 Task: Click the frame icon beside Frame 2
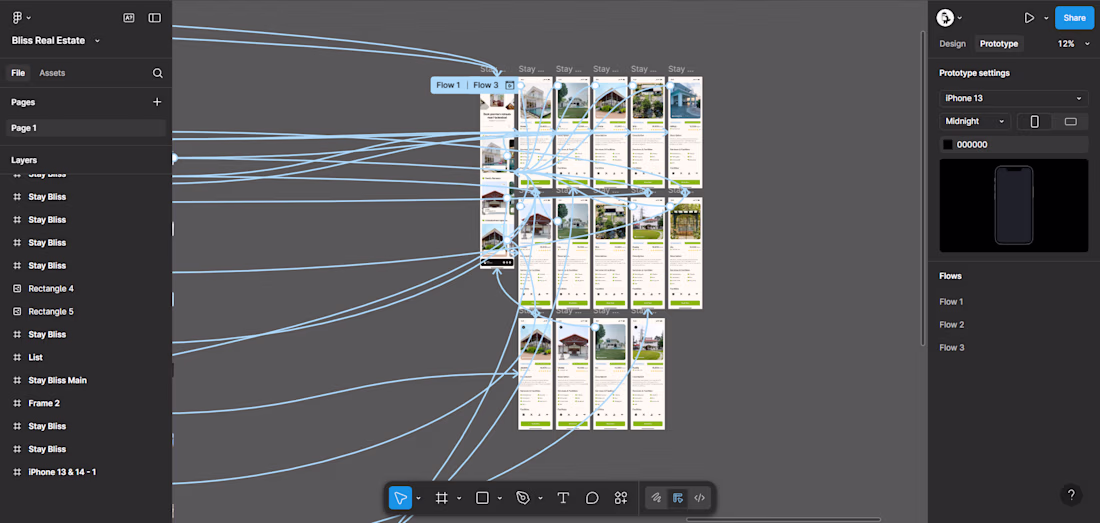[x=18, y=403]
